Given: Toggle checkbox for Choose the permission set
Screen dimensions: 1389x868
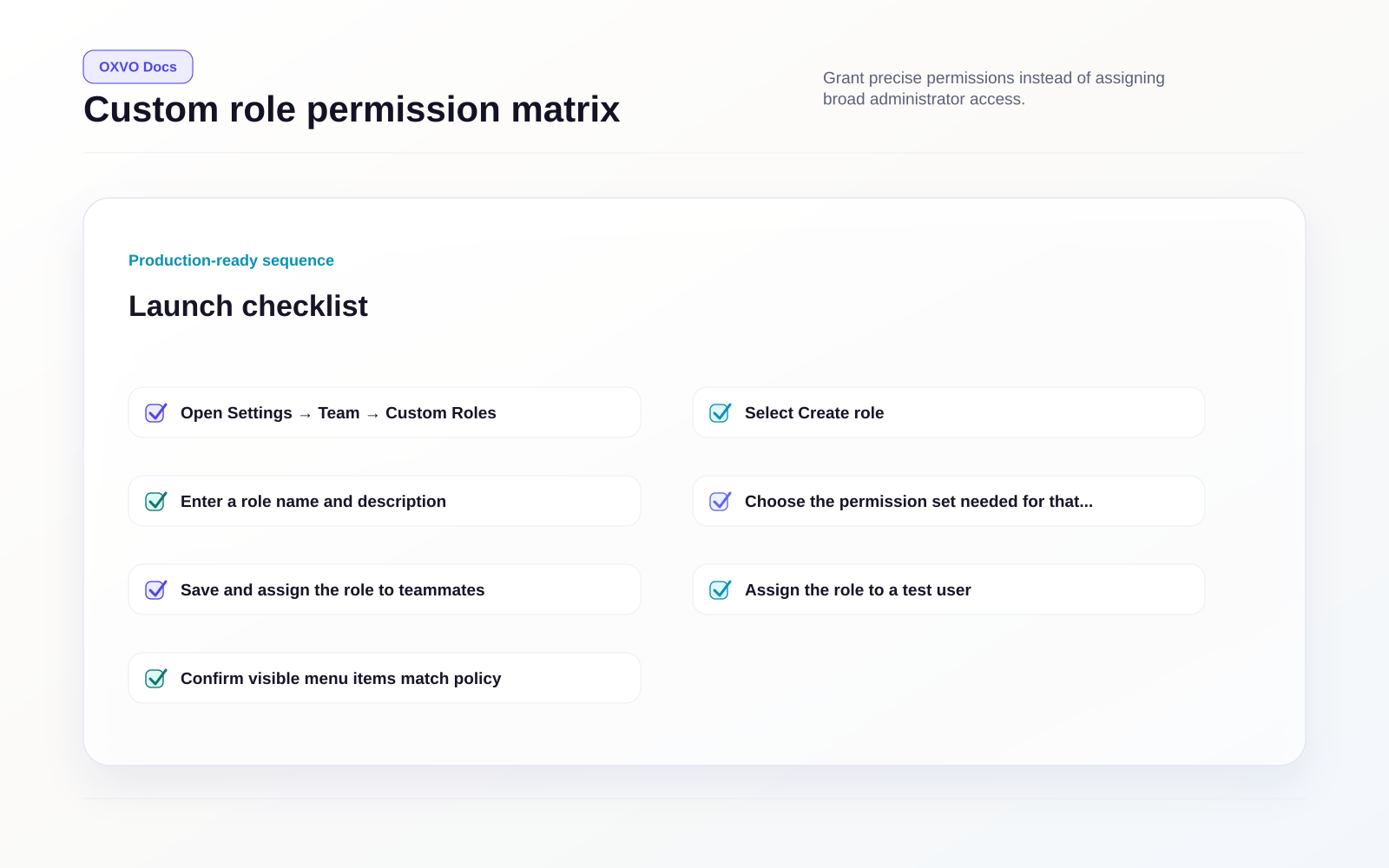Looking at the screenshot, I should pos(721,502).
